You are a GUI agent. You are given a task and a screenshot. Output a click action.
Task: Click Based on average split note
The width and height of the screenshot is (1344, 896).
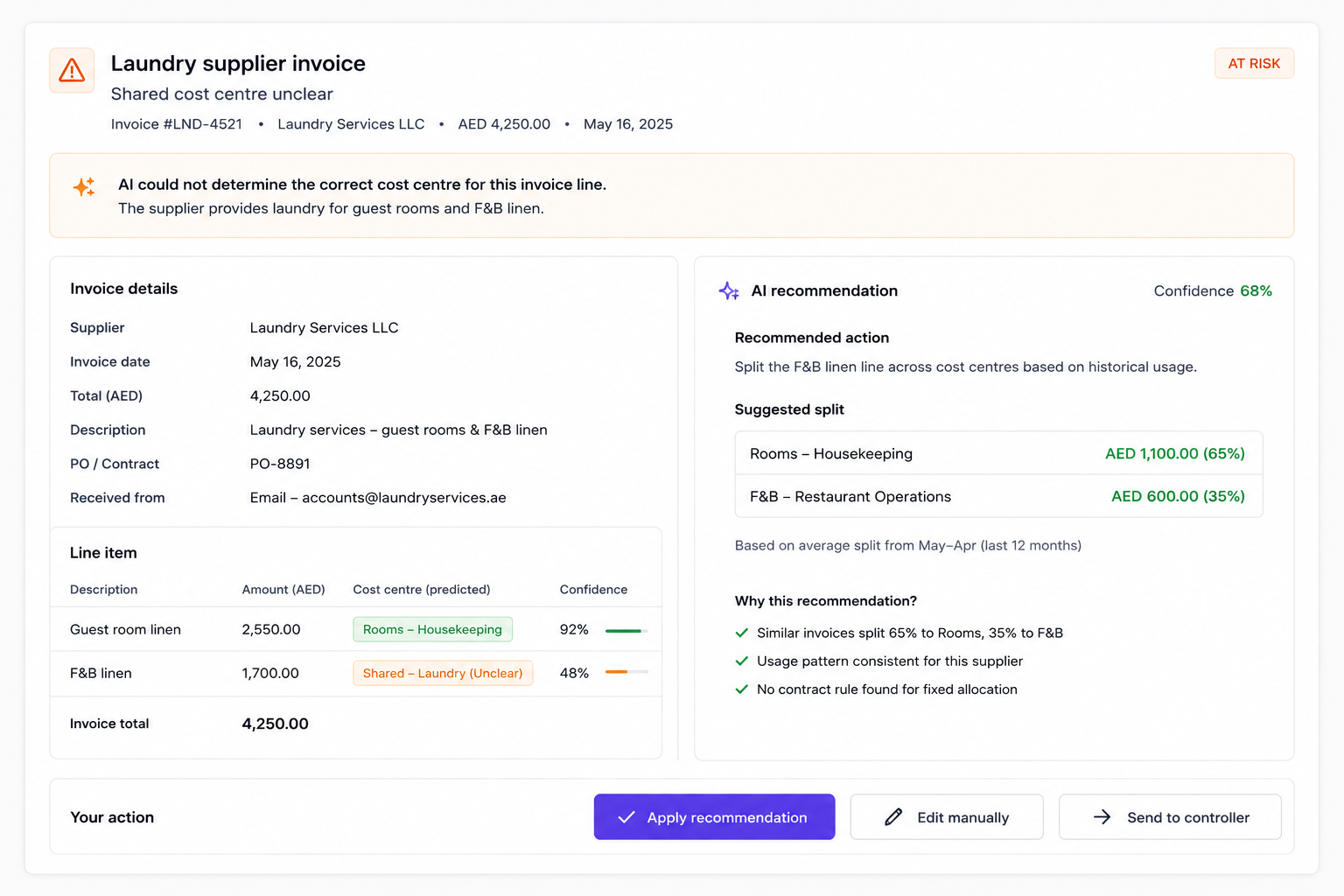(908, 545)
